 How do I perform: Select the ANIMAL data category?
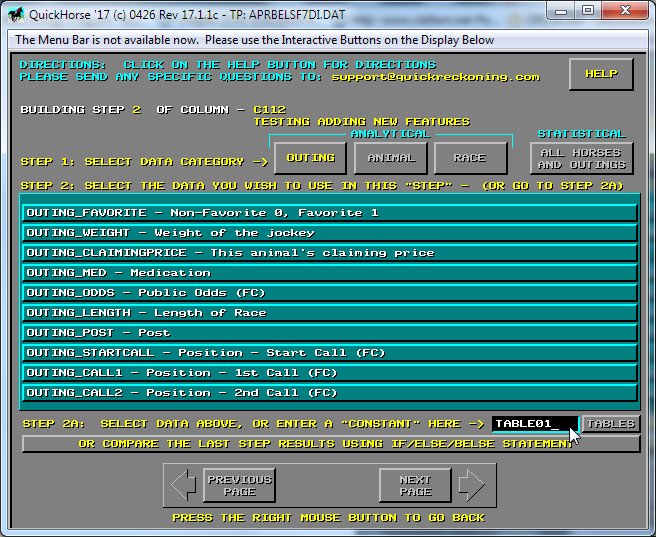coord(391,158)
